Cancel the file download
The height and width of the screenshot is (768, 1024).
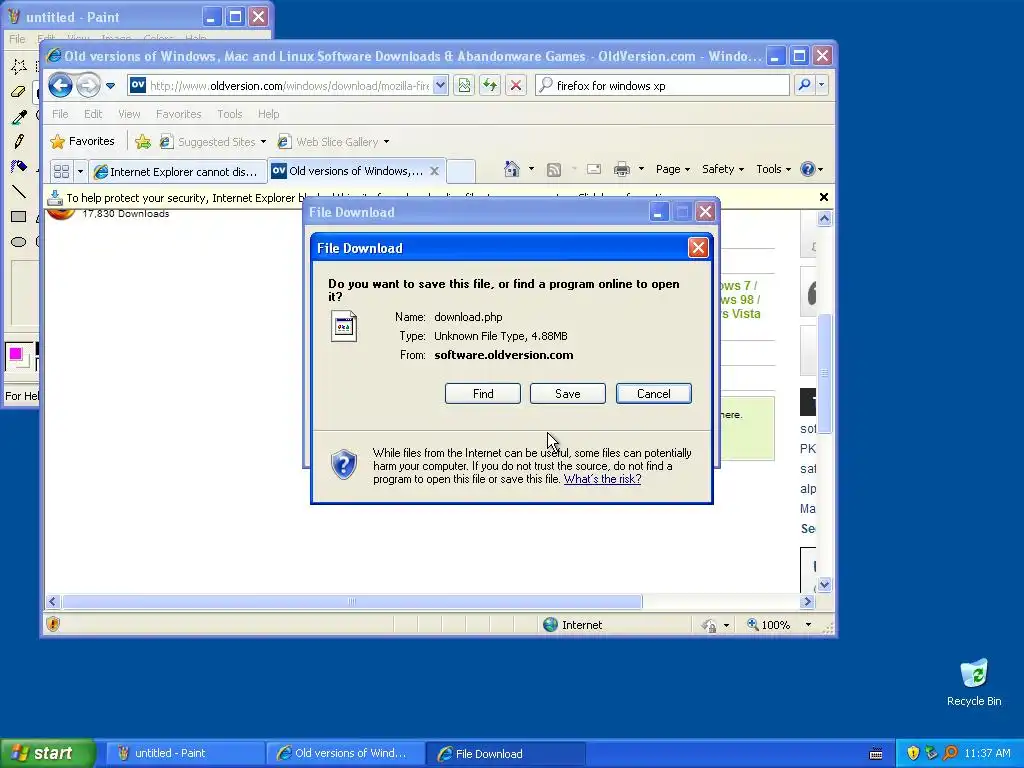click(654, 394)
